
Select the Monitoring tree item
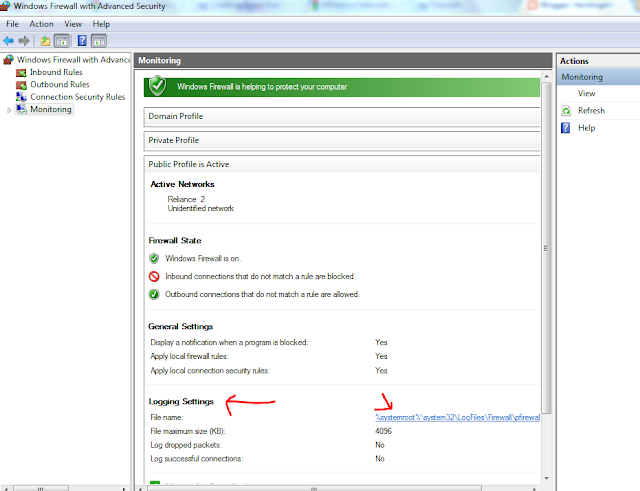coord(51,109)
